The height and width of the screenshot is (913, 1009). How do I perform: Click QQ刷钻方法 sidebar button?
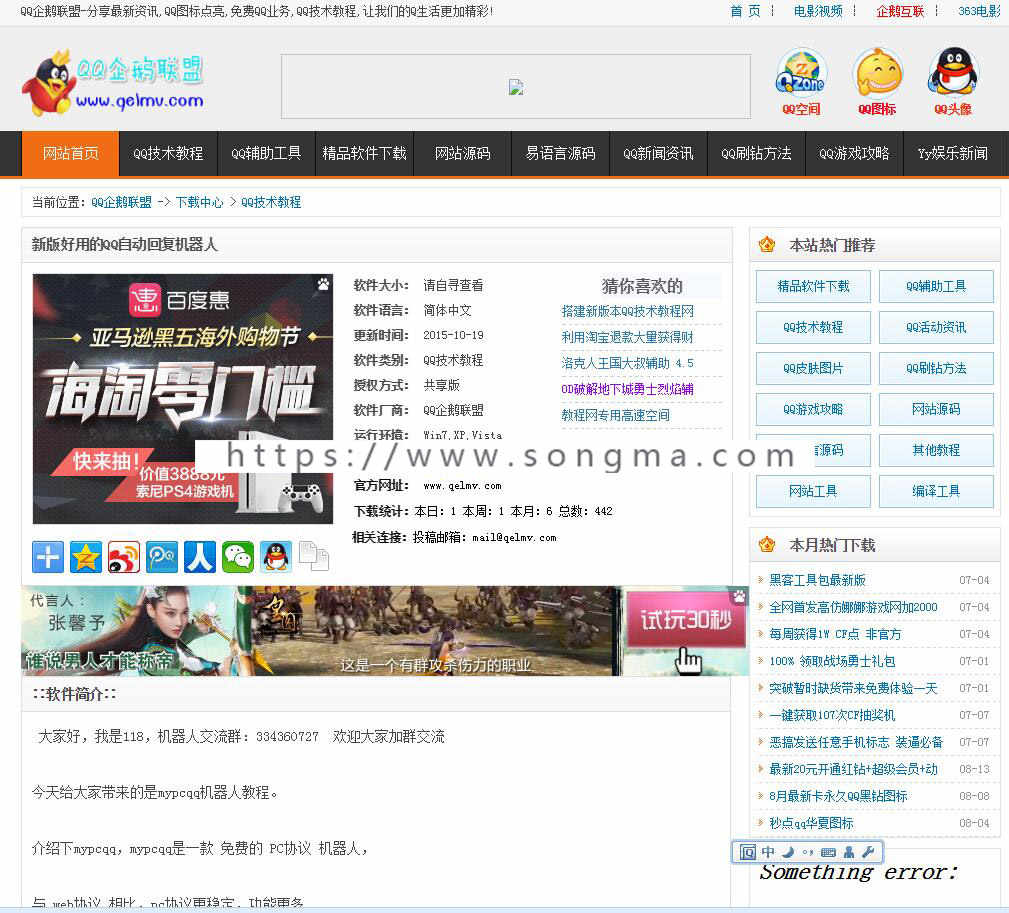(936, 368)
